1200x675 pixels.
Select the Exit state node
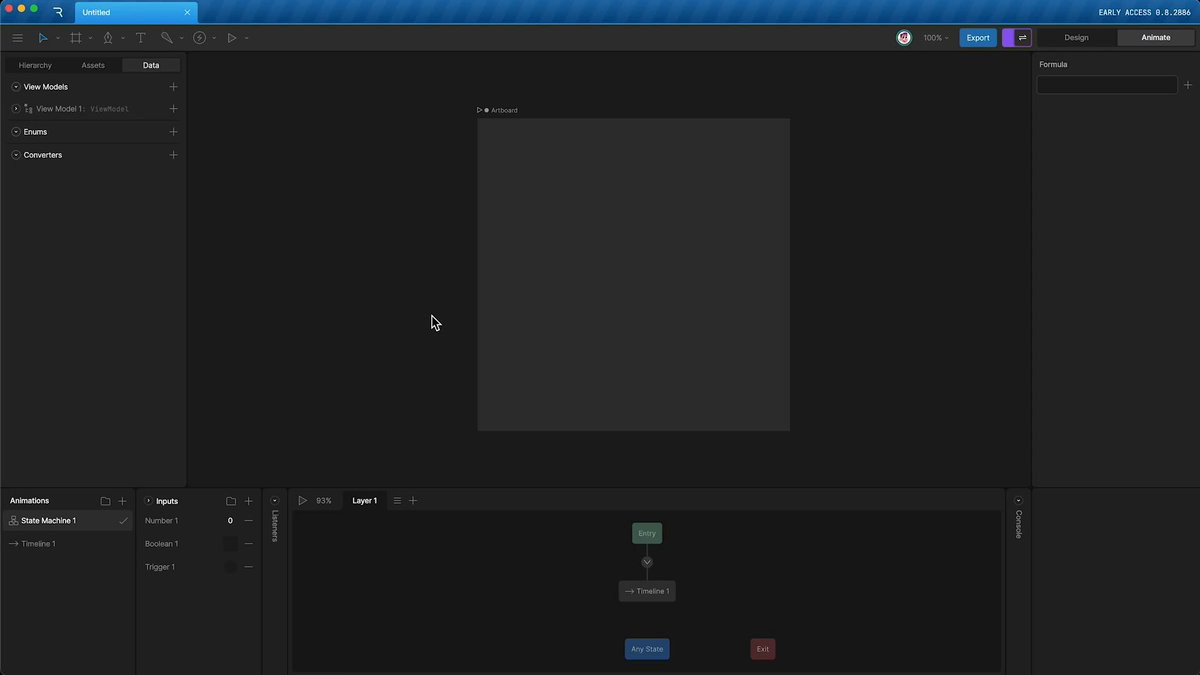[x=763, y=649]
